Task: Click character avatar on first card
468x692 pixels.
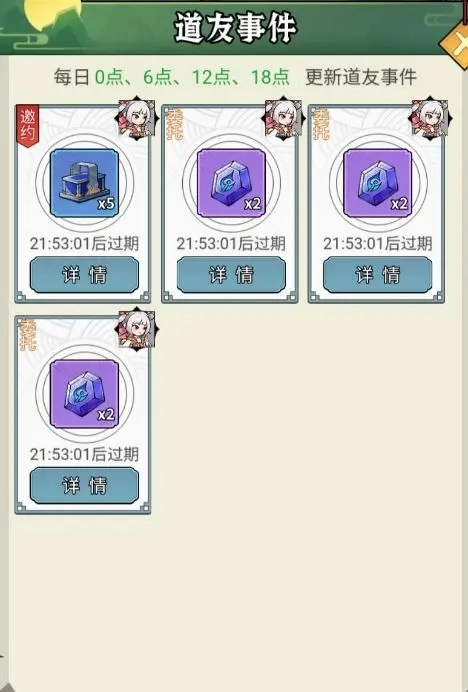Action: pyautogui.click(x=136, y=118)
